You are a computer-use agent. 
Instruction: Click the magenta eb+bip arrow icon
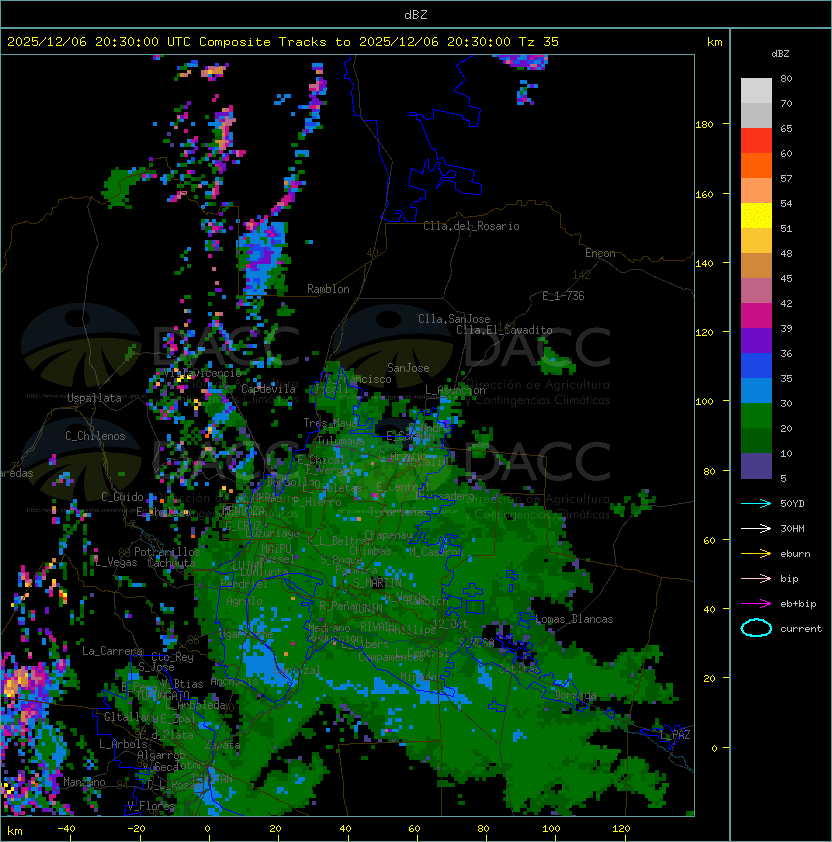[756, 604]
